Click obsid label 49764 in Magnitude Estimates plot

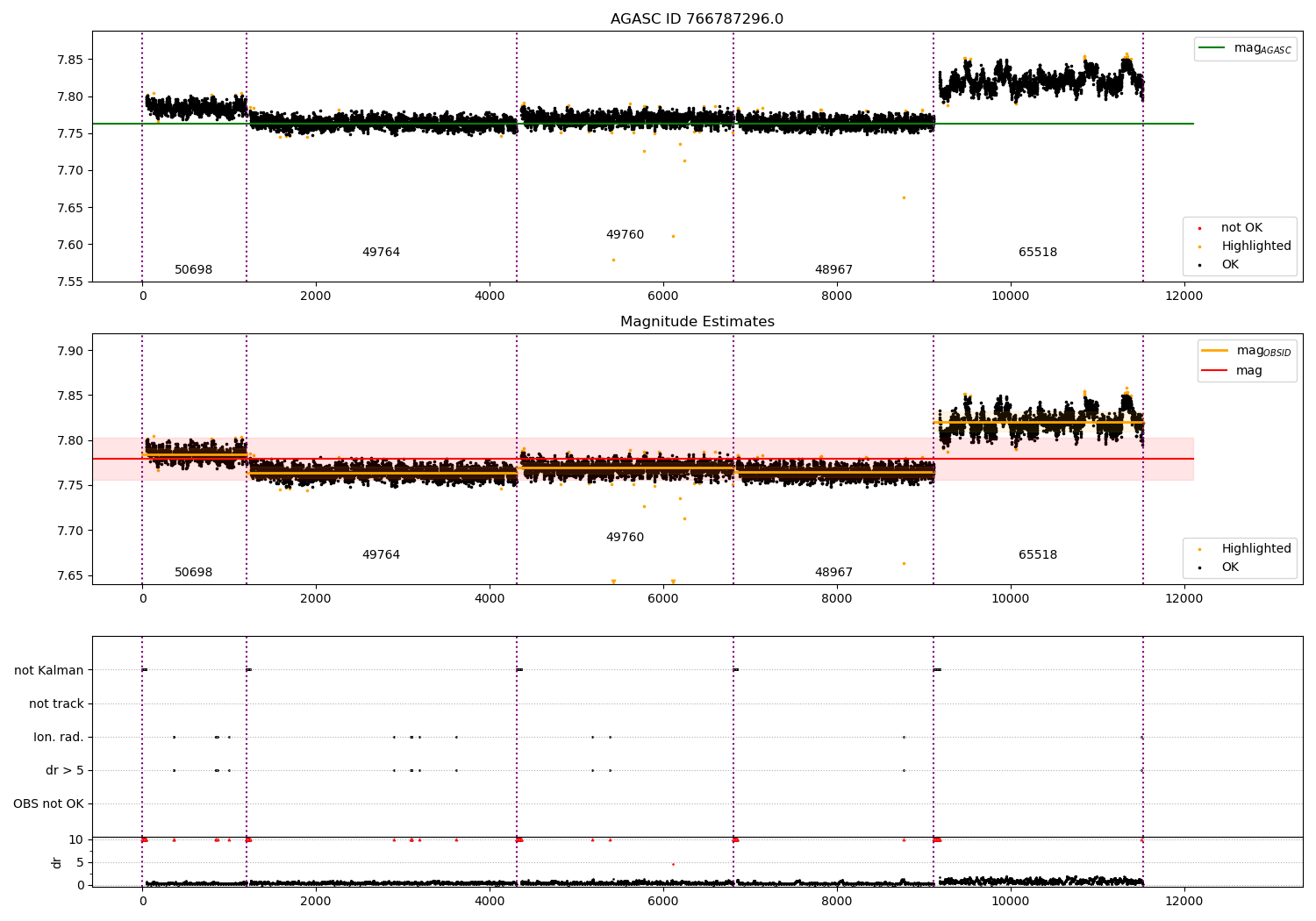(x=381, y=554)
